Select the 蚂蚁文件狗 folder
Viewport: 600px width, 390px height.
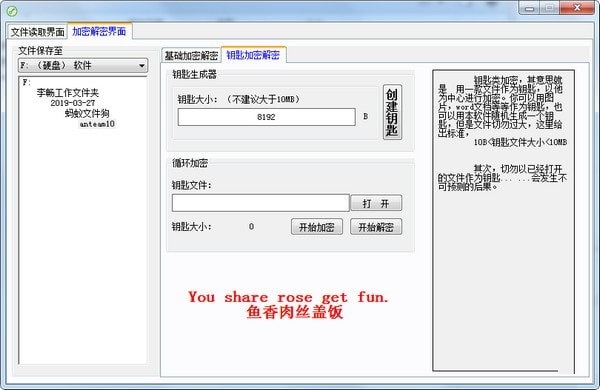click(x=87, y=113)
